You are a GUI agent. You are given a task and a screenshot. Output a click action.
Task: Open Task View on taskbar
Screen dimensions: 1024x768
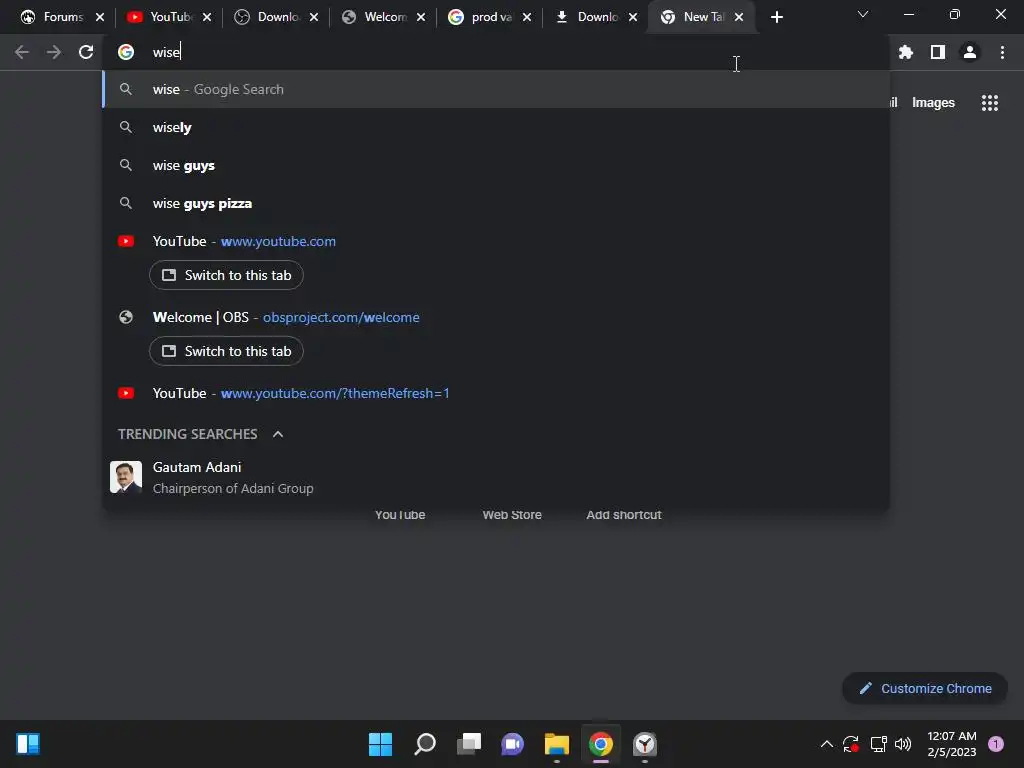point(469,744)
